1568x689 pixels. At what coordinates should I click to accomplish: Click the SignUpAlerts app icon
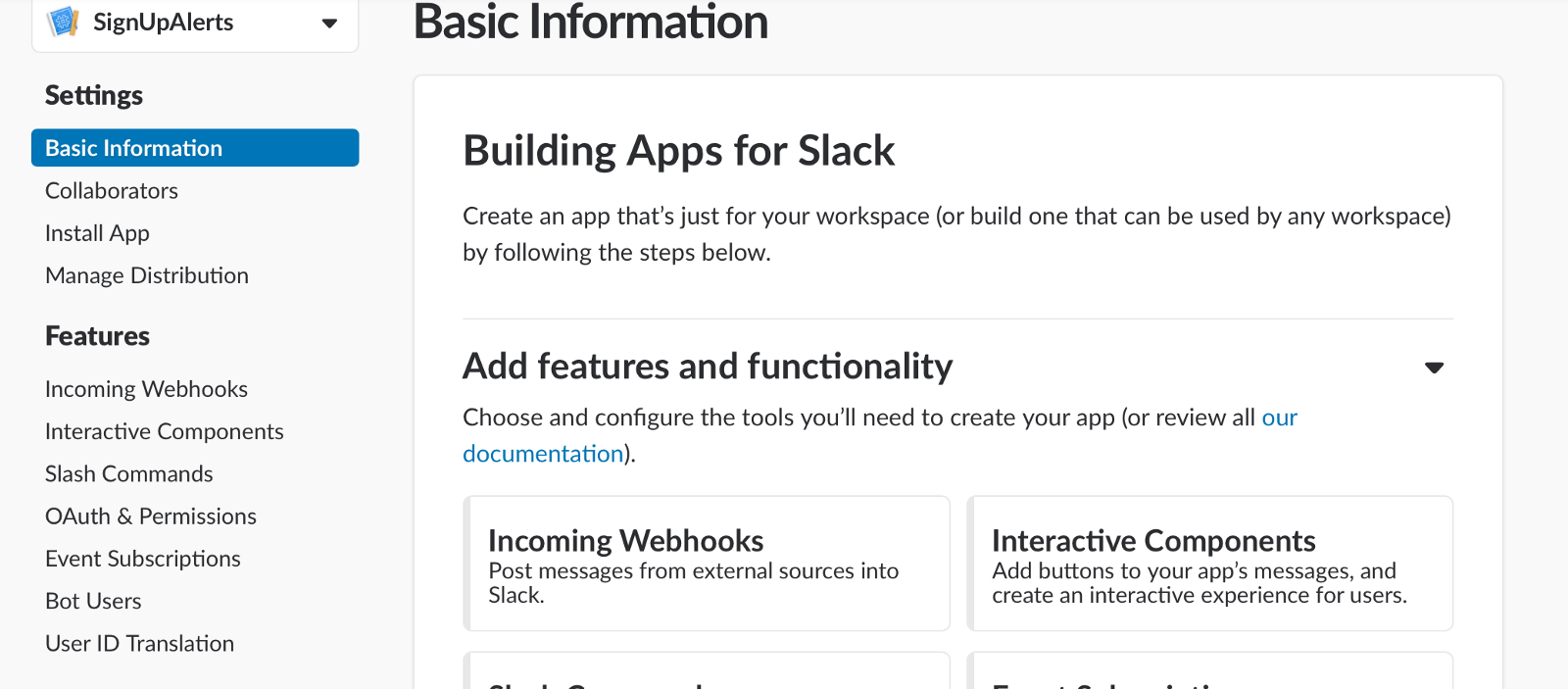click(64, 21)
